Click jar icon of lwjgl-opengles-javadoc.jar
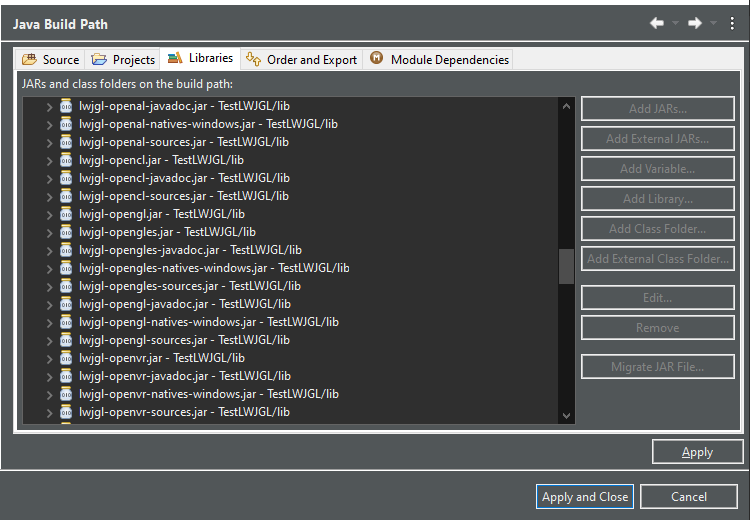Screen dimensions: 750x520 point(66,250)
